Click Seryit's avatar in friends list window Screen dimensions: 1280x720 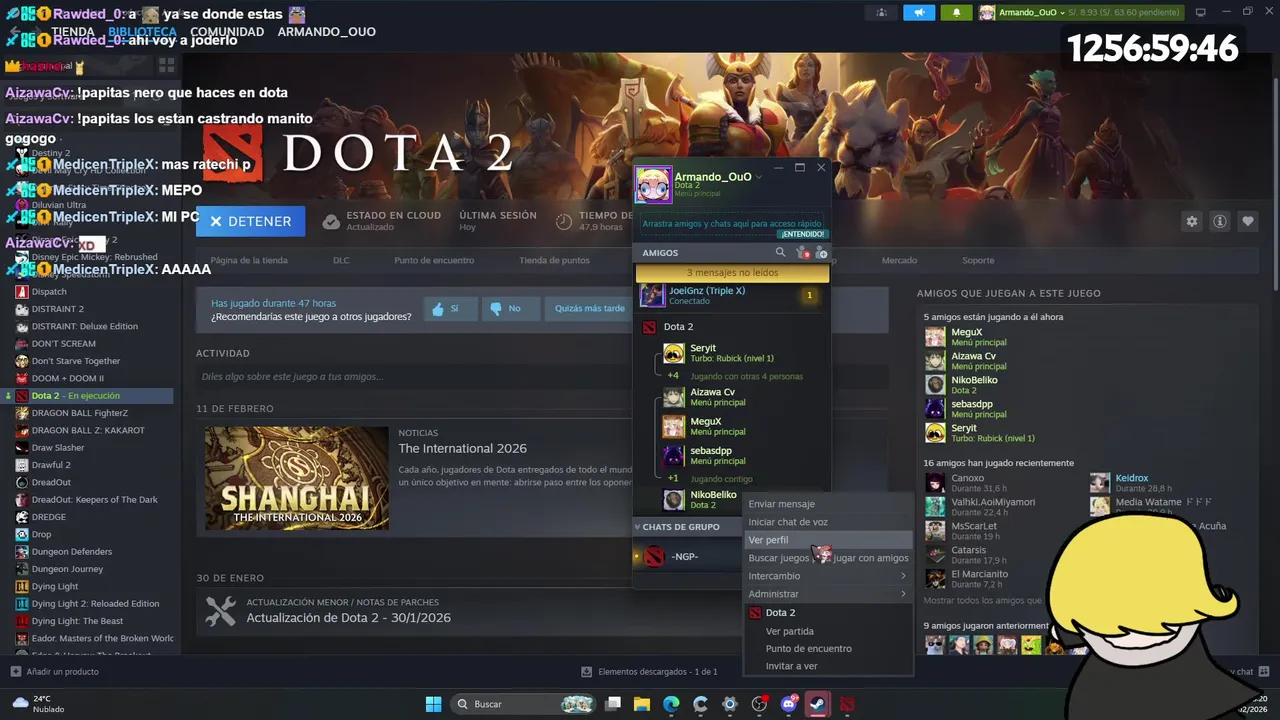[x=674, y=353]
